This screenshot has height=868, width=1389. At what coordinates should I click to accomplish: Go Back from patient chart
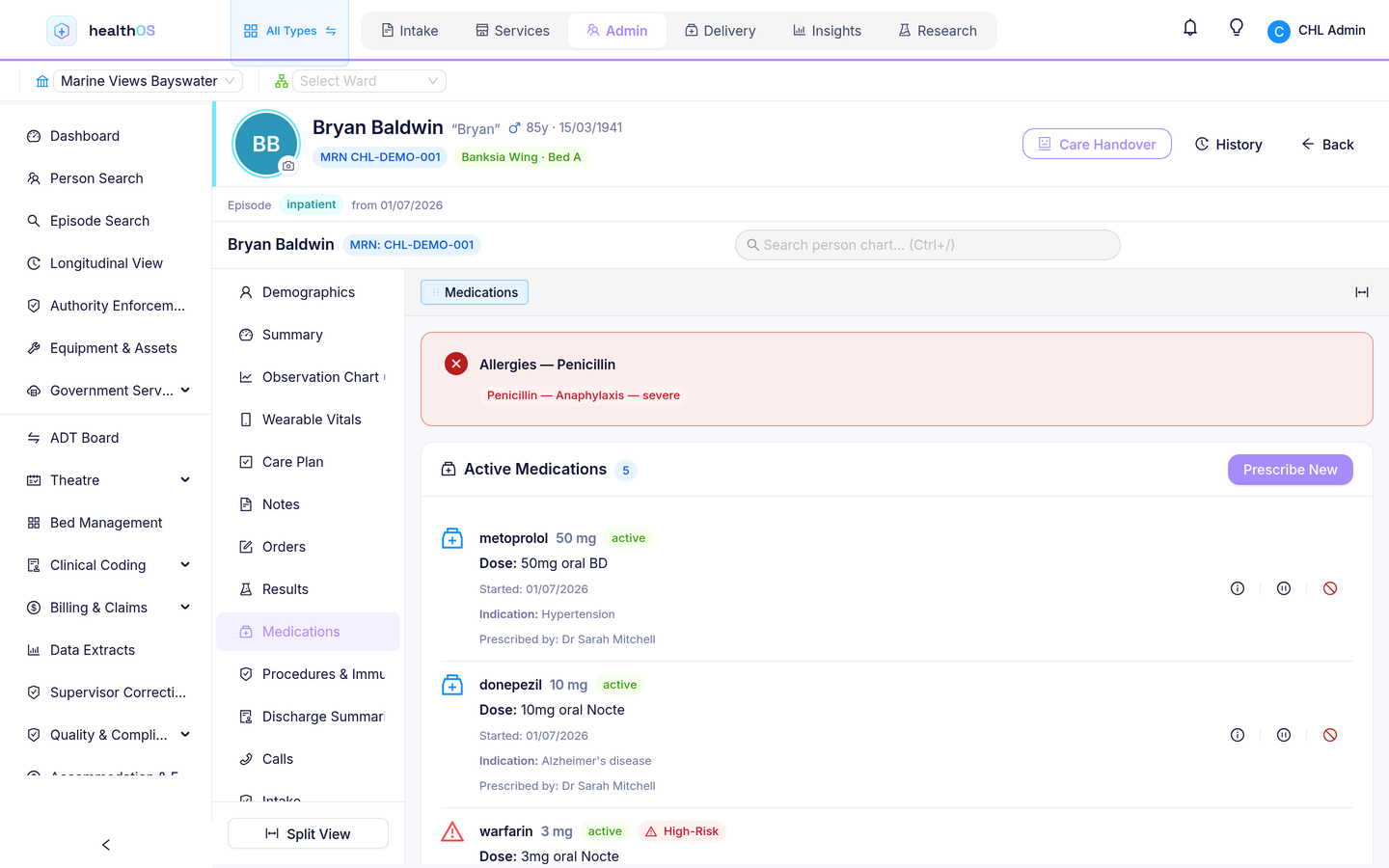tap(1327, 144)
